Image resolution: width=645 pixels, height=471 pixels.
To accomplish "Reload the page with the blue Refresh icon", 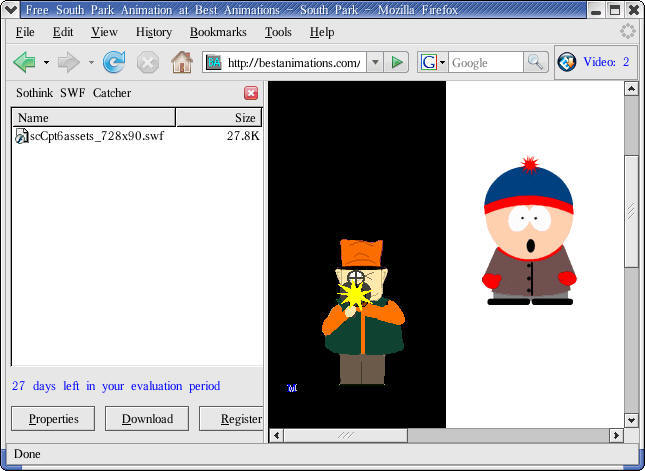I will [114, 62].
